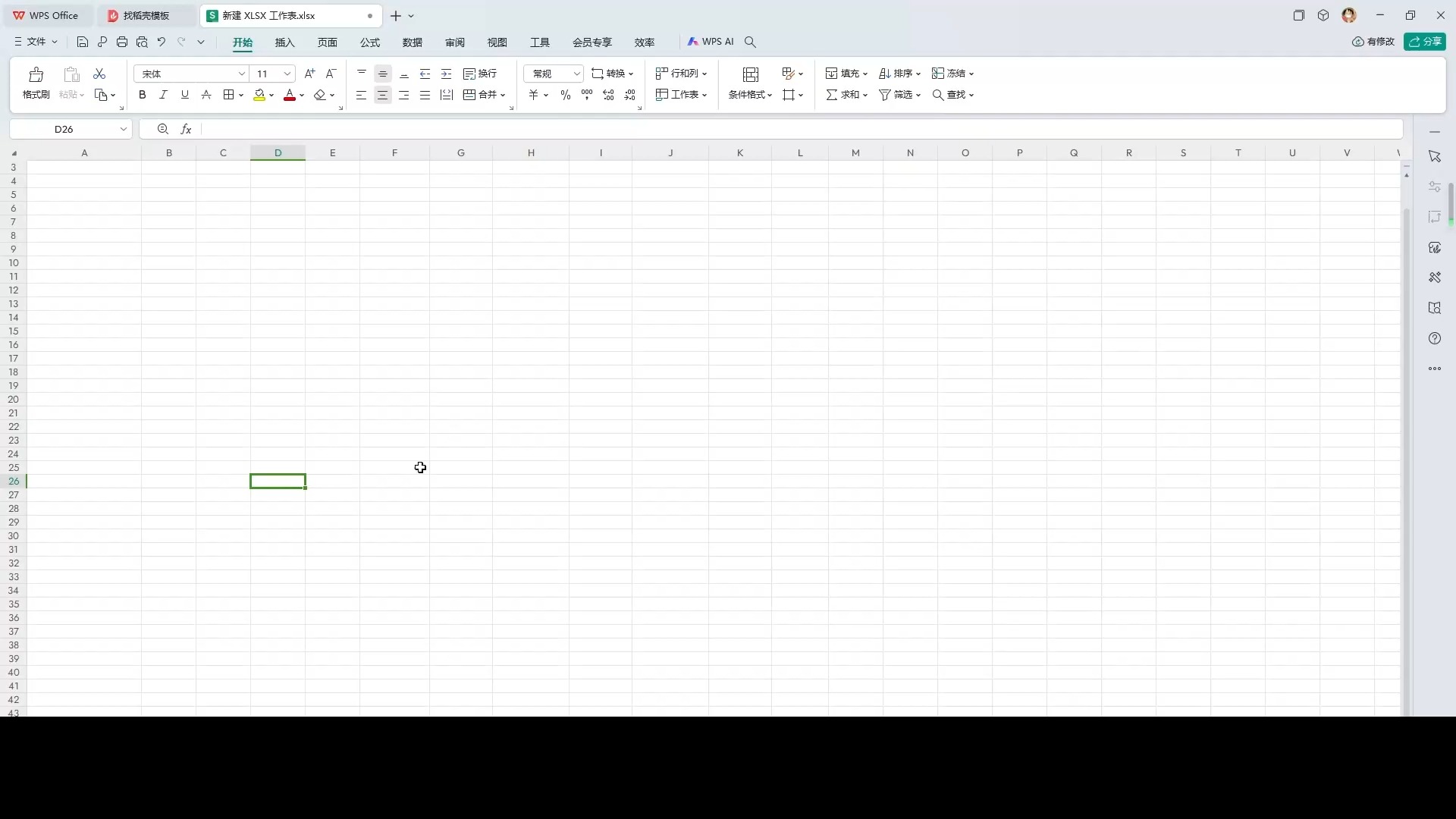Switch to the 插入 ribbon tab
Viewport: 1456px width, 819px height.
click(x=284, y=42)
